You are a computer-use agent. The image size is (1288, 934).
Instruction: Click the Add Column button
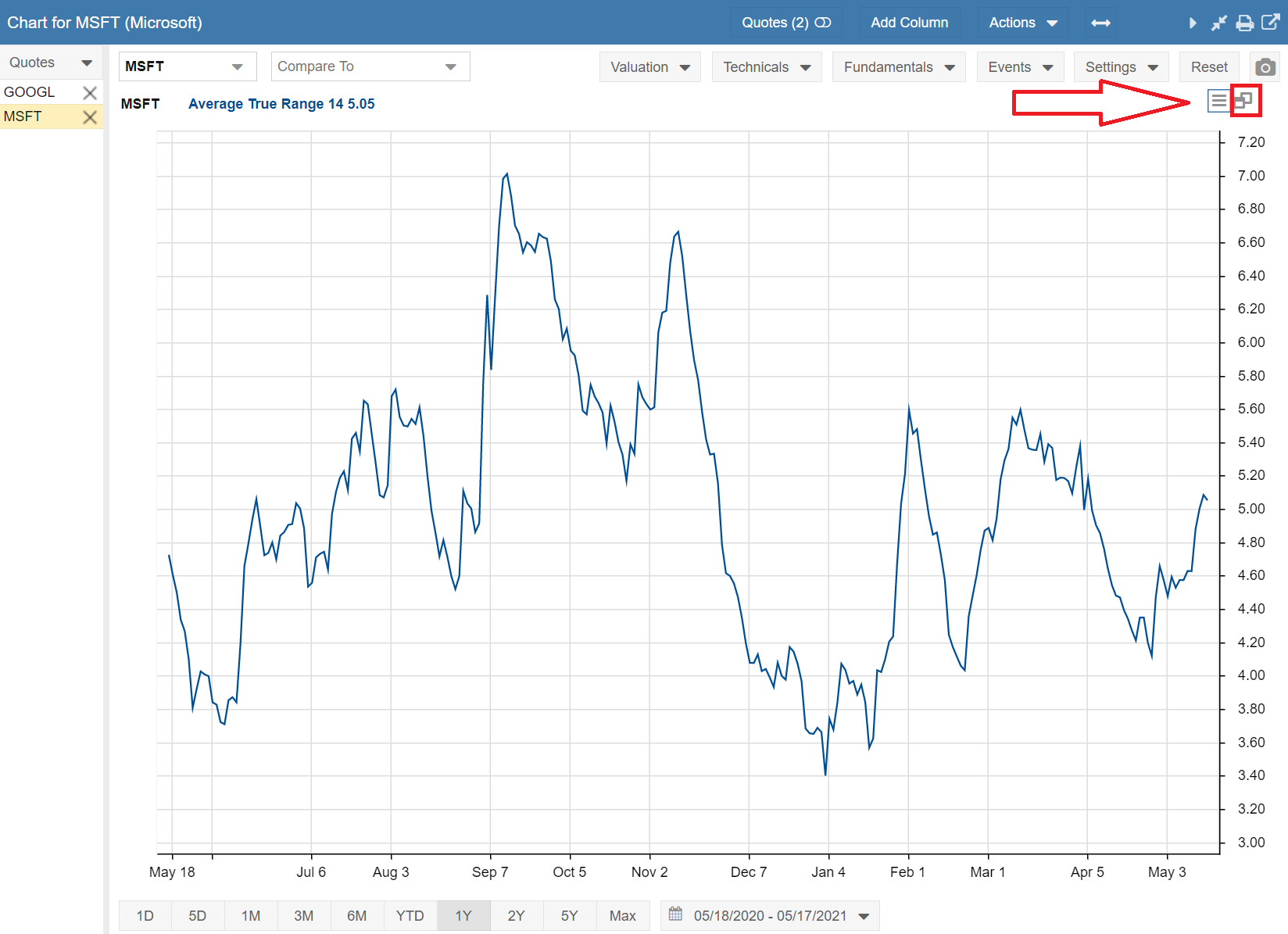(909, 23)
